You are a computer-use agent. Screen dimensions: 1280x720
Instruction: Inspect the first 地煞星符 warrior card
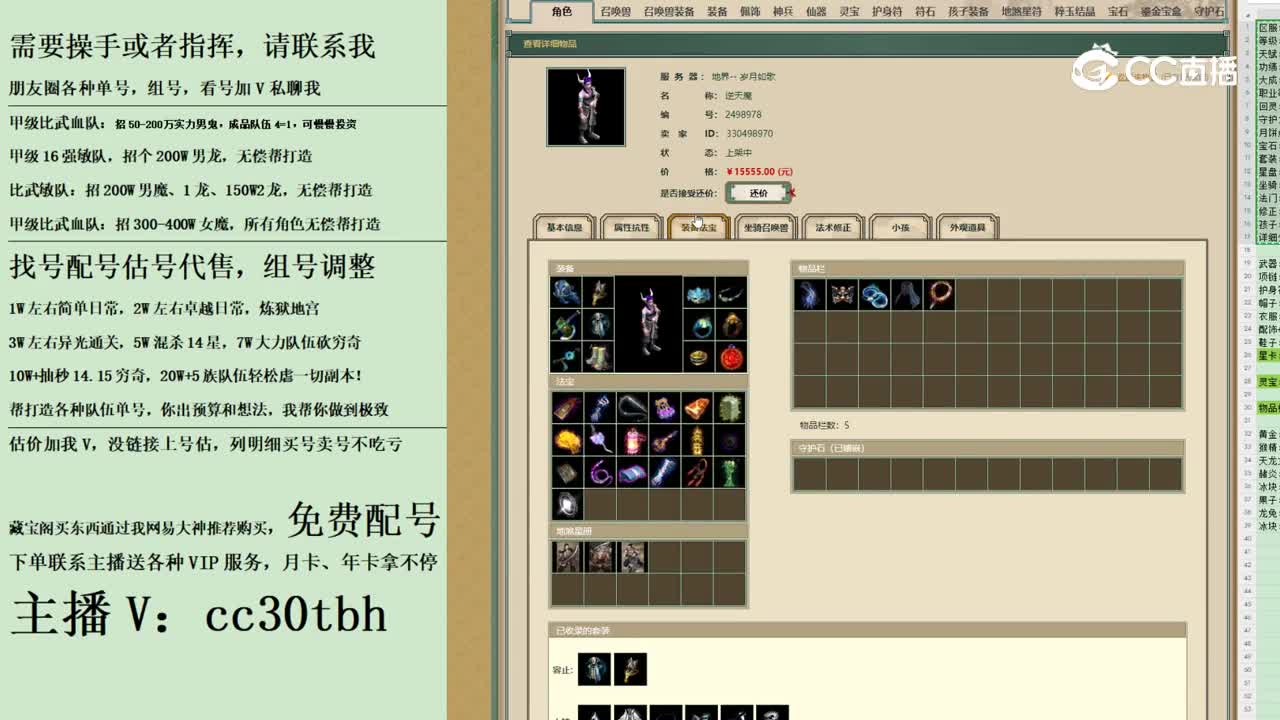(x=567, y=557)
